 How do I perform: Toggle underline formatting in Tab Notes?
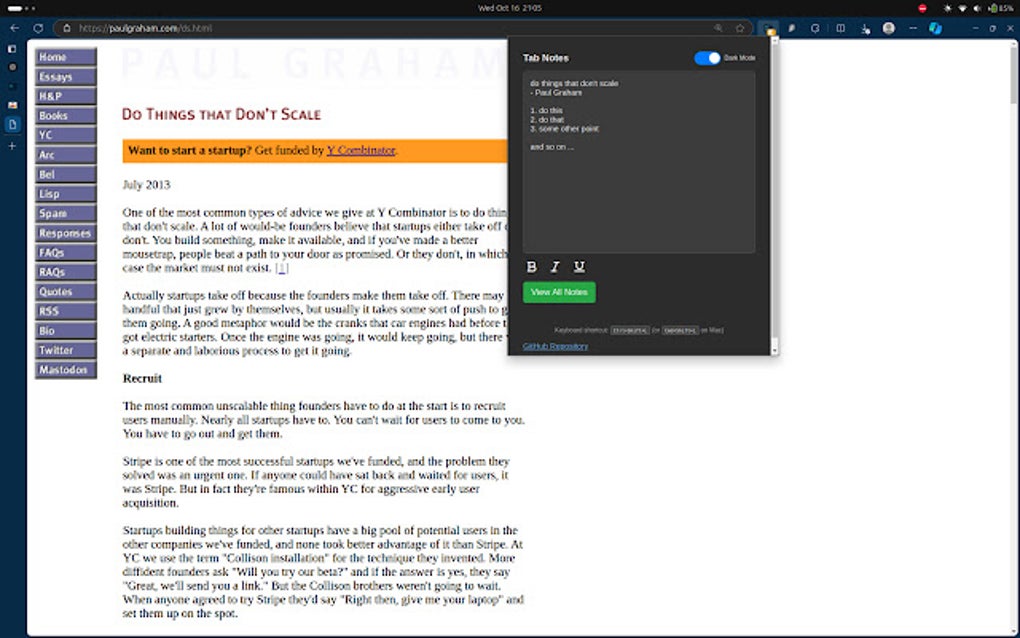[579, 266]
